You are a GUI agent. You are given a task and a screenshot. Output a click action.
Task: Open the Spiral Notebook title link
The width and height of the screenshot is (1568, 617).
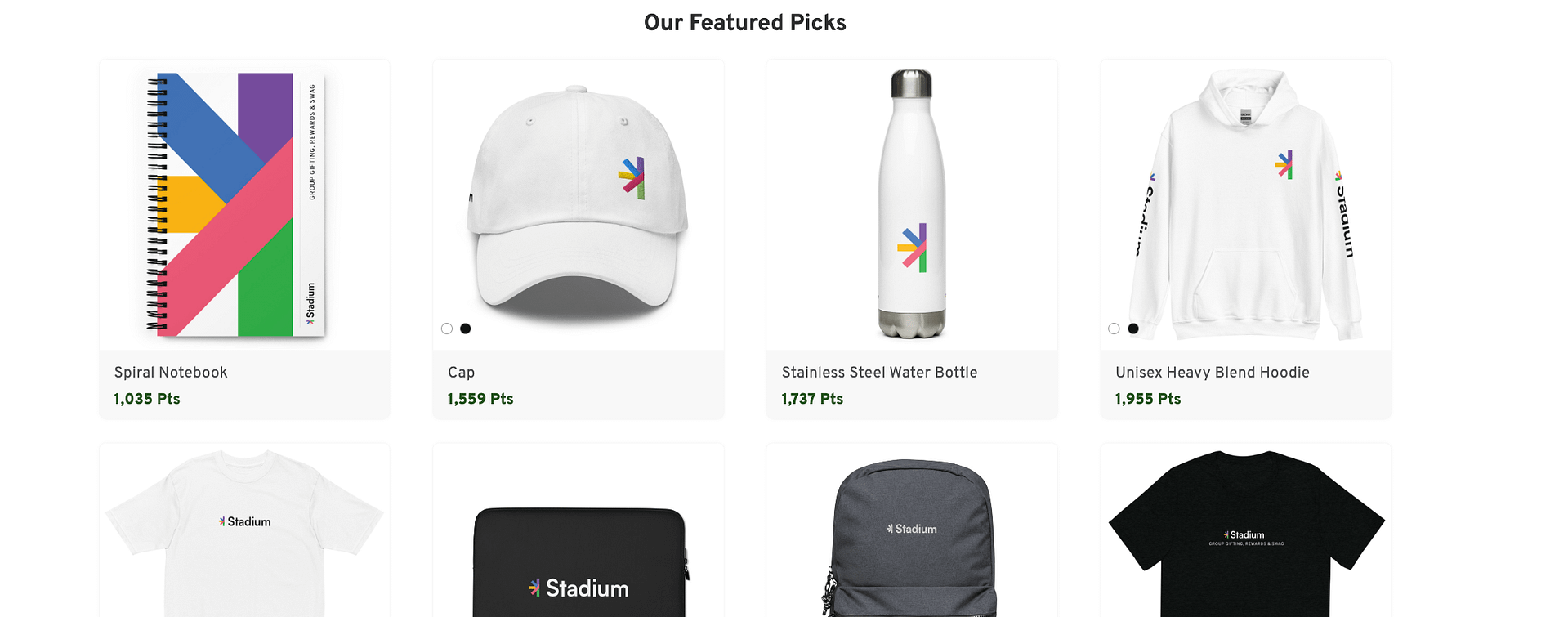tap(171, 373)
